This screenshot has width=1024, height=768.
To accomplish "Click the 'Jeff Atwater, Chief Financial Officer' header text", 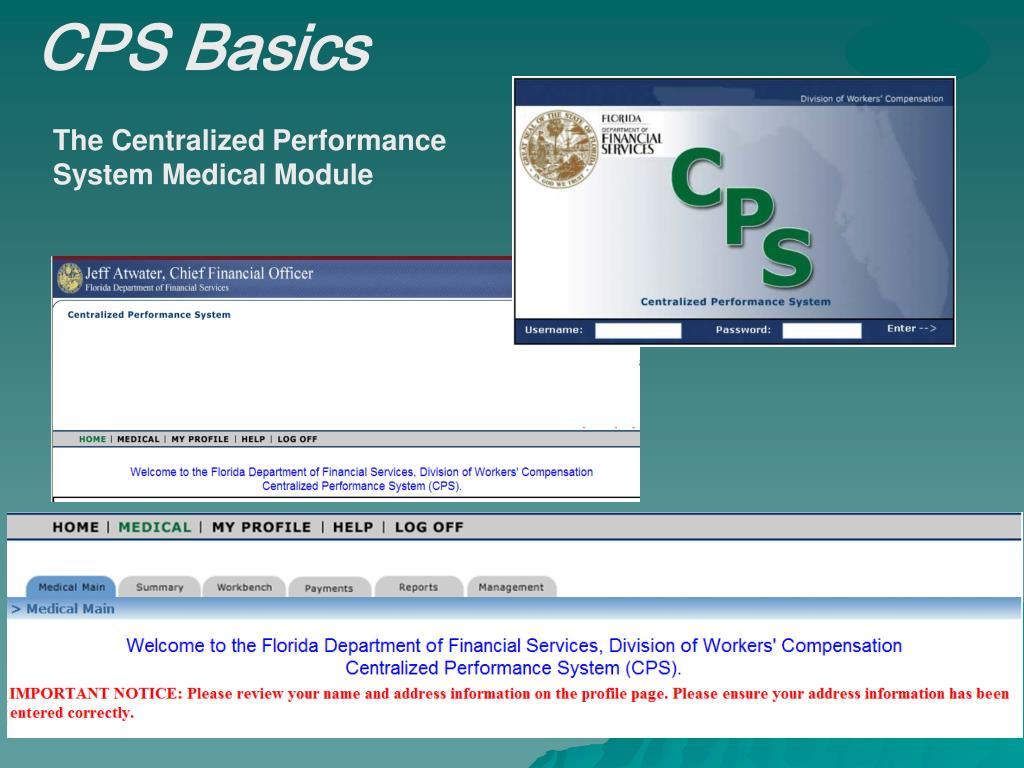I will pos(199,273).
